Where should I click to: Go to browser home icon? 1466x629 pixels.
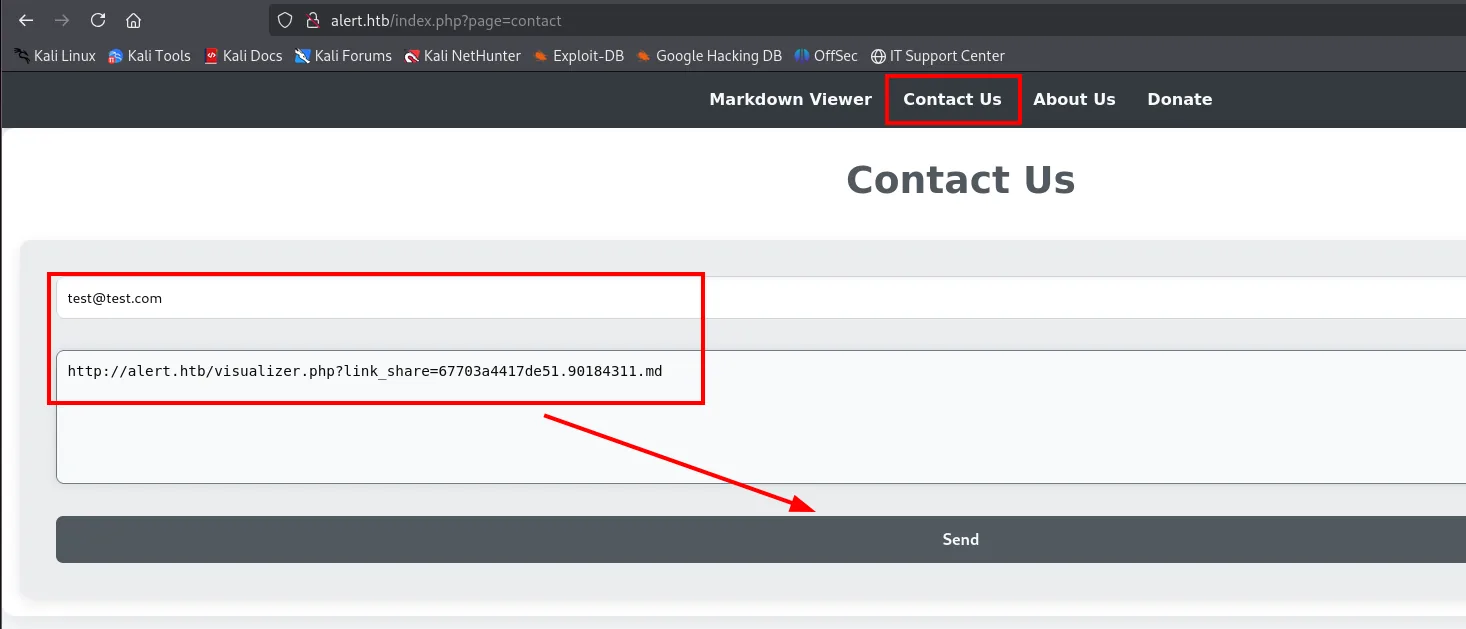(x=134, y=20)
